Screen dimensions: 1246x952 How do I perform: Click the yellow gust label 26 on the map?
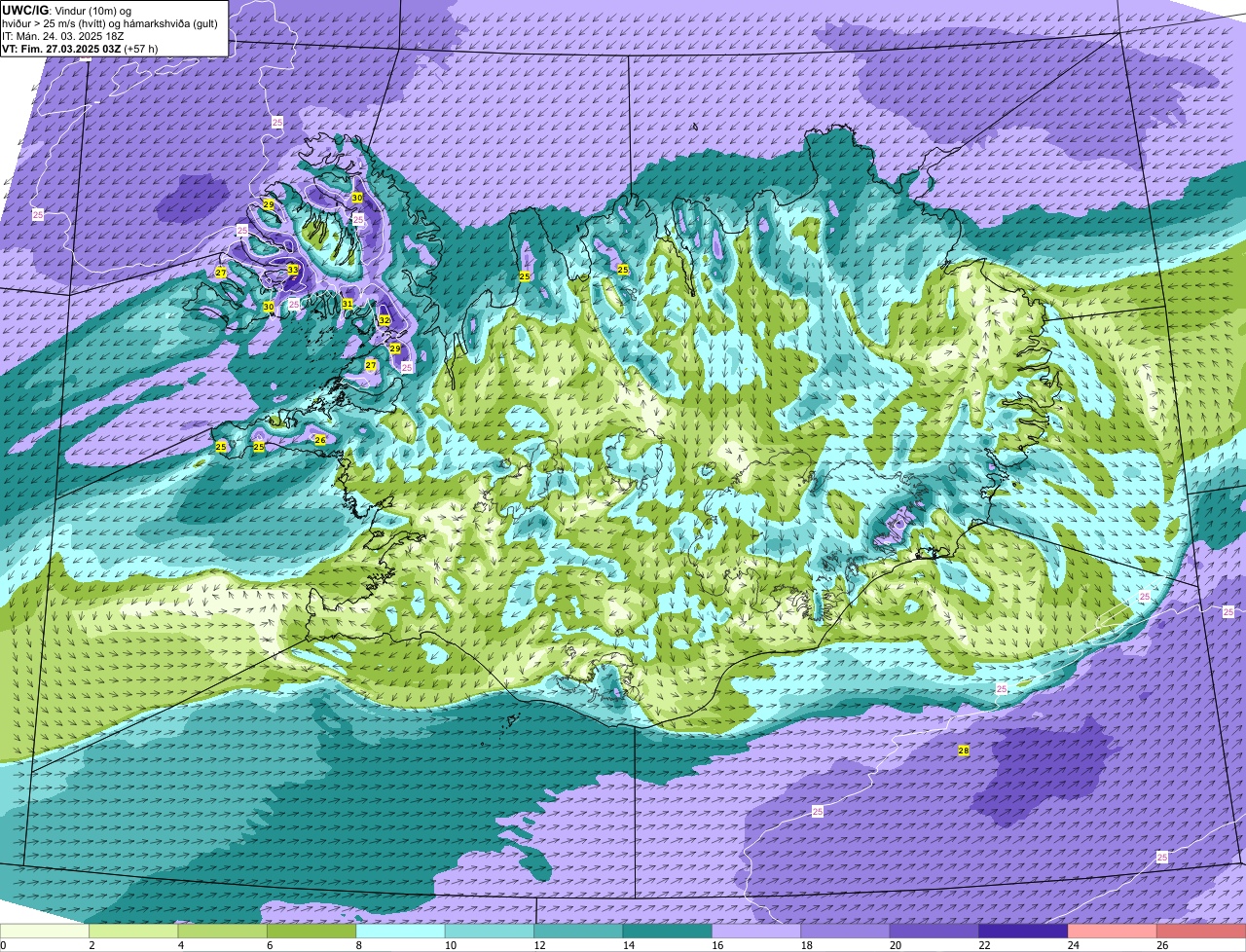click(320, 440)
